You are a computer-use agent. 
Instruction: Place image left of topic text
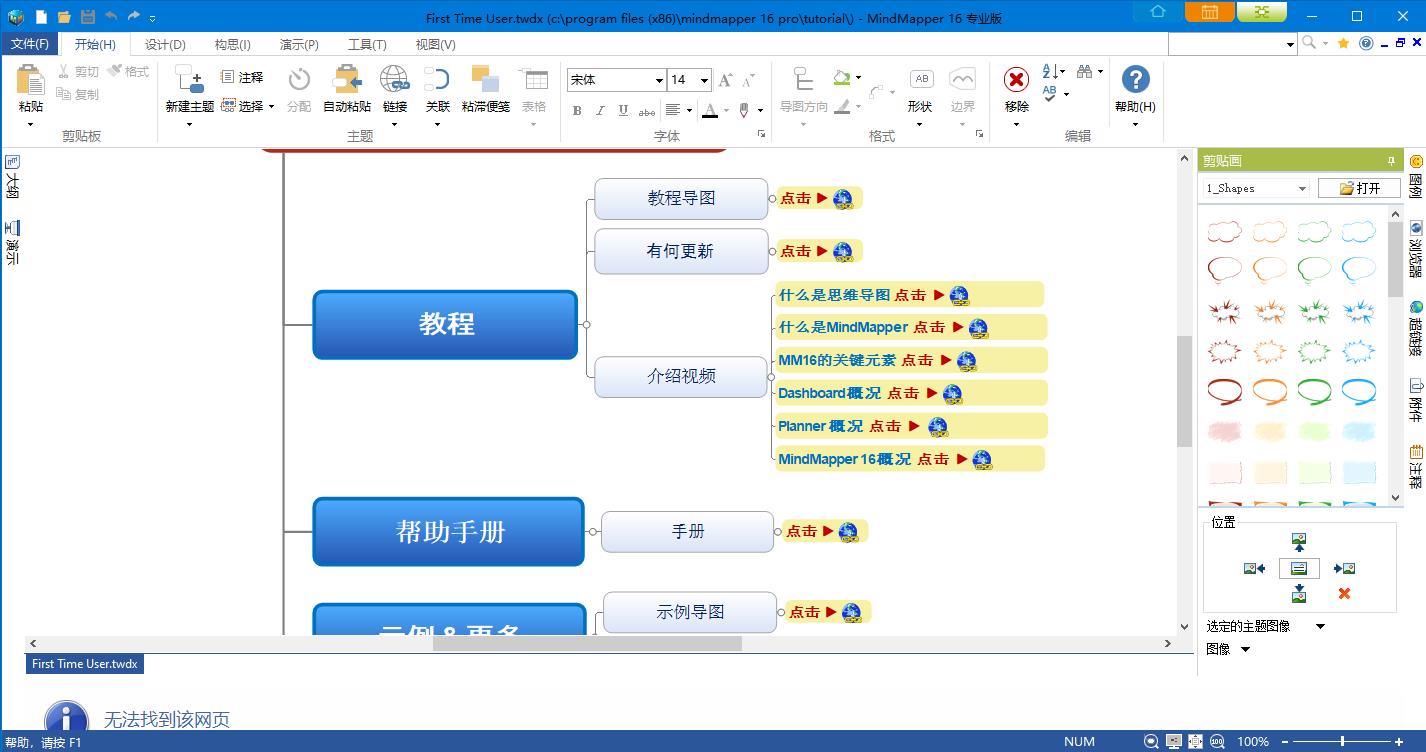(1254, 568)
